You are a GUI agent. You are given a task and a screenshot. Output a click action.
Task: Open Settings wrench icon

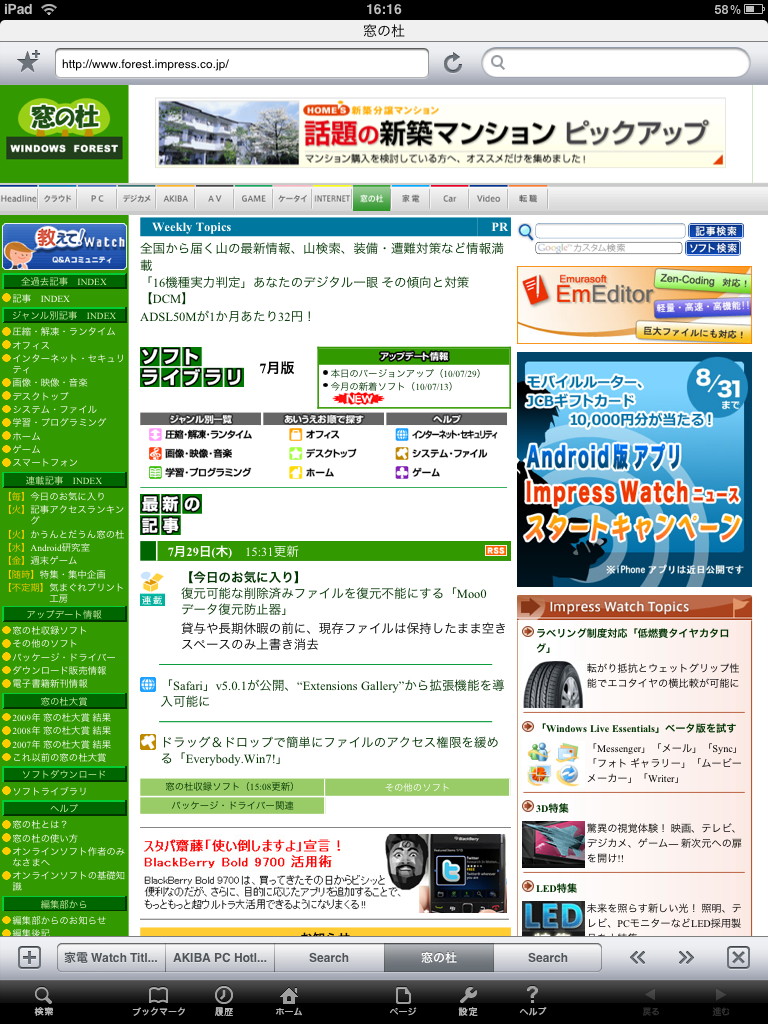coord(468,1000)
